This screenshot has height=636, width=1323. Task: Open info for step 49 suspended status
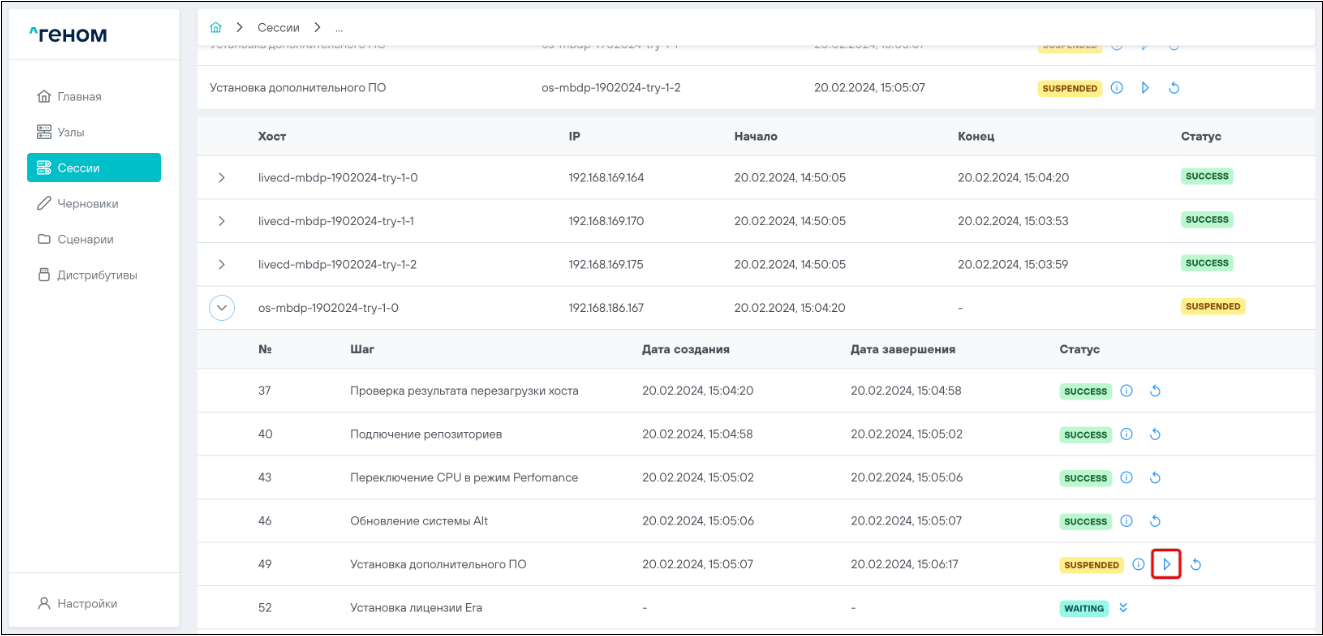click(x=1138, y=565)
